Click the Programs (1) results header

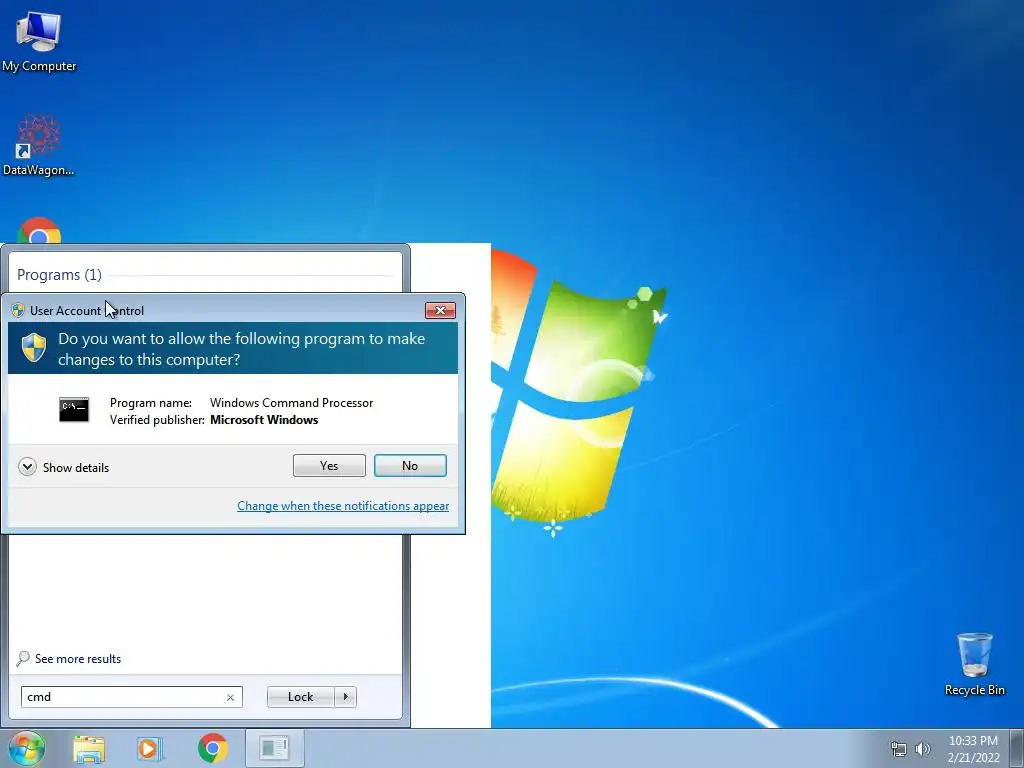pyautogui.click(x=59, y=275)
